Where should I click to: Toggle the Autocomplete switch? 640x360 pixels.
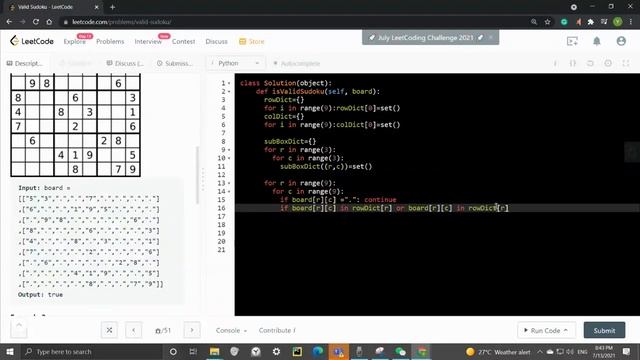[x=296, y=63]
